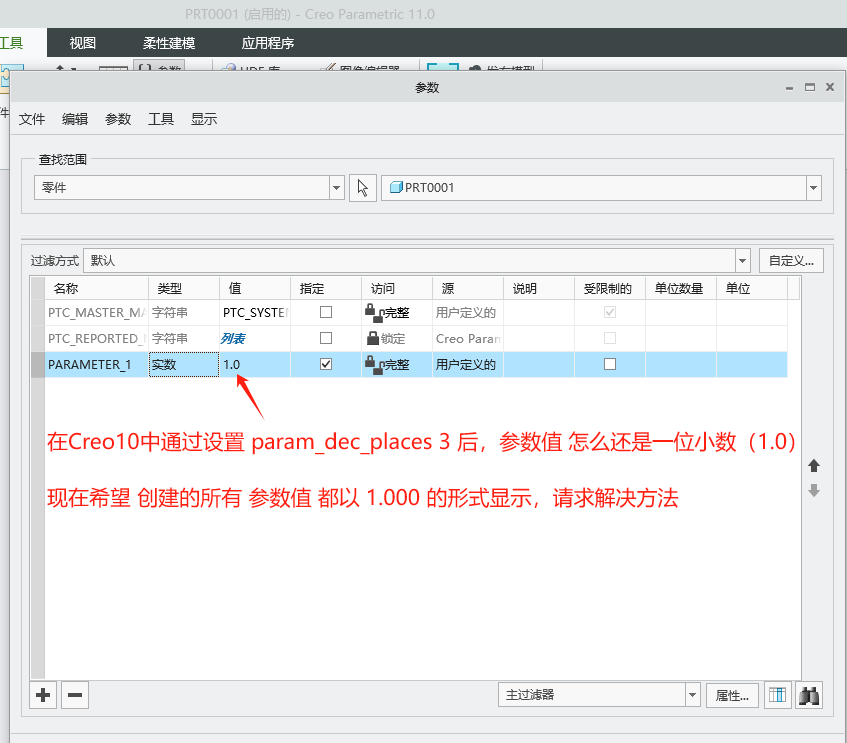The image size is (847, 743).
Task: Click the 单位 column header
Action: [751, 289]
